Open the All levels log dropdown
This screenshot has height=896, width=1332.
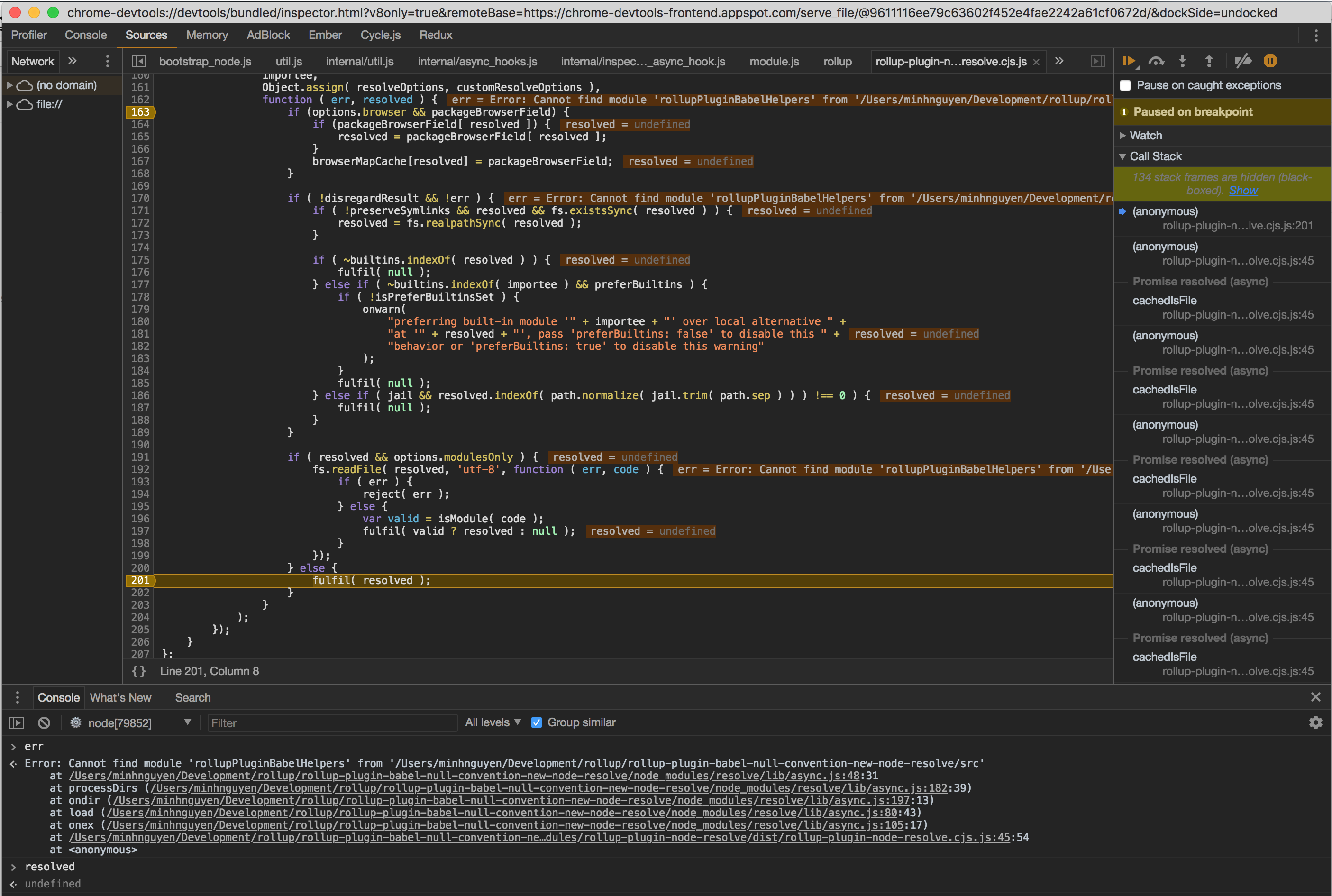493,722
